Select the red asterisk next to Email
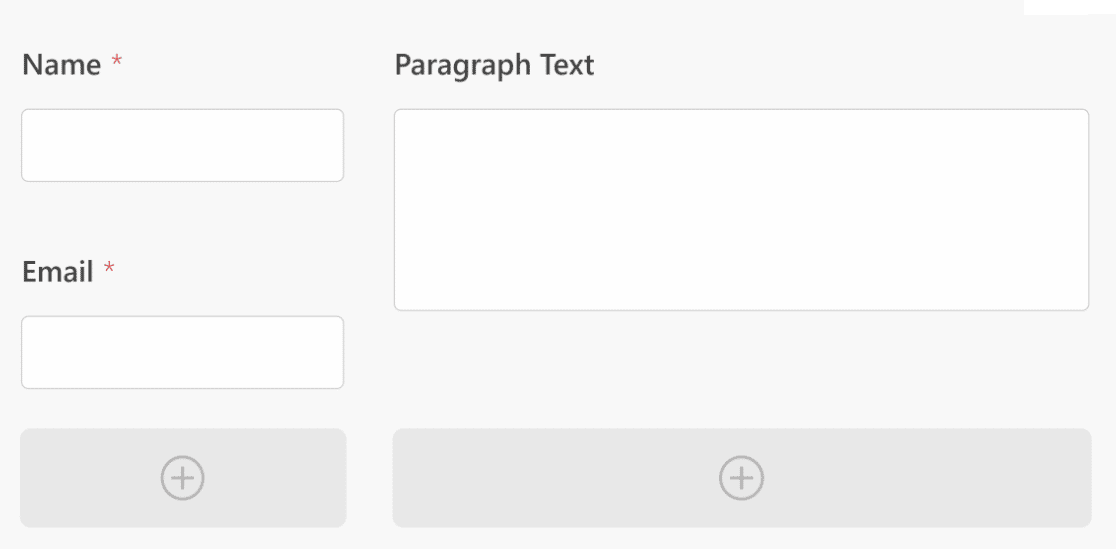Image resolution: width=1116 pixels, height=549 pixels. pyautogui.click(x=109, y=269)
